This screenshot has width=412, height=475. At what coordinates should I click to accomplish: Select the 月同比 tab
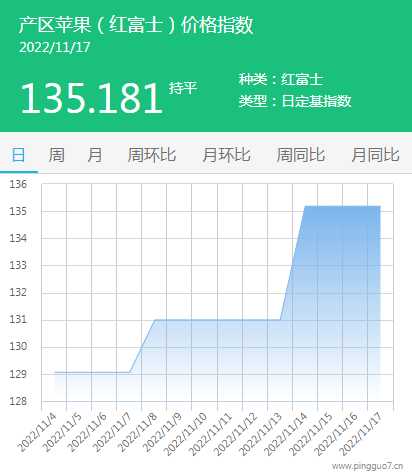[x=375, y=155]
